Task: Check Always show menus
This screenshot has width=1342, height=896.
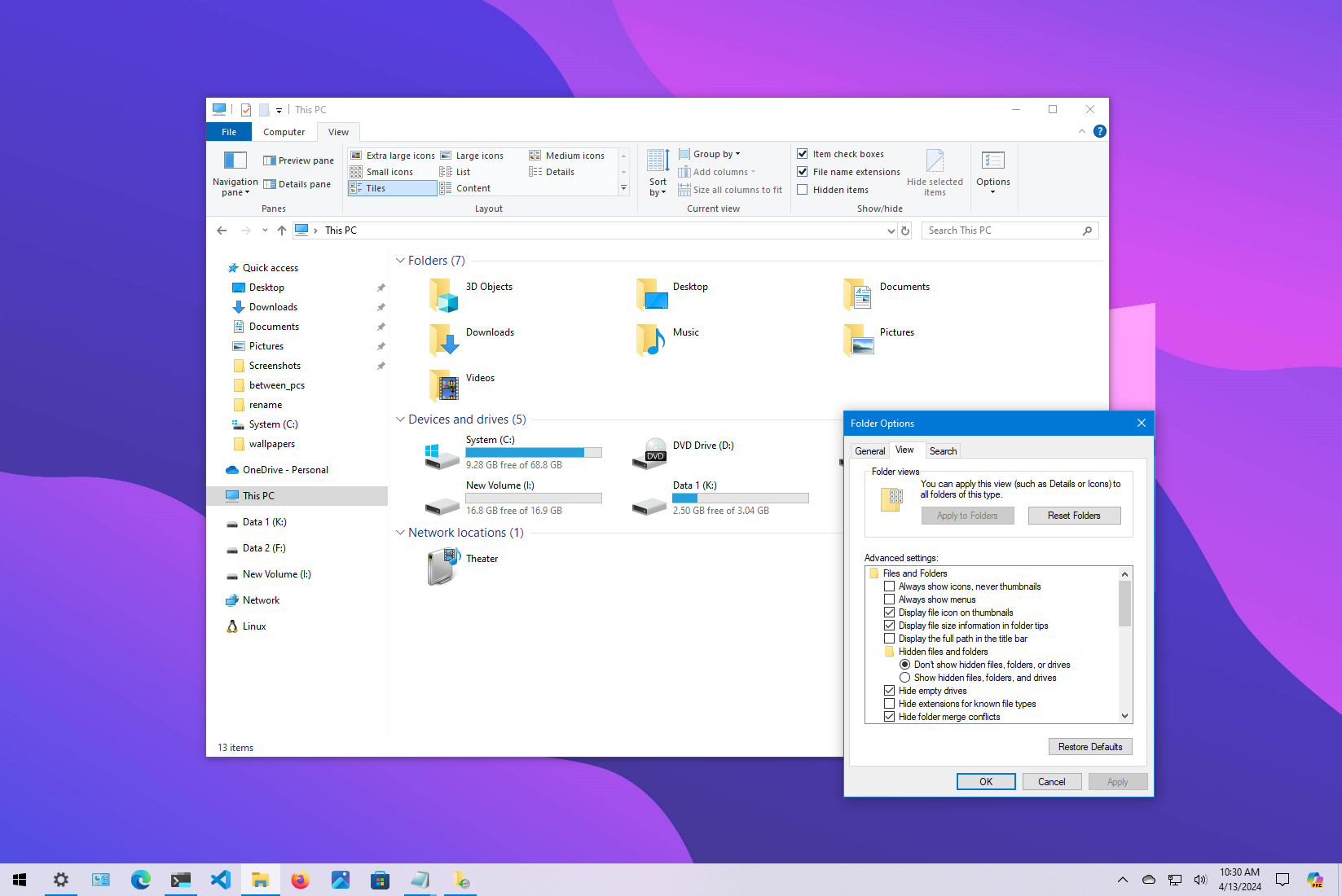Action: (890, 600)
